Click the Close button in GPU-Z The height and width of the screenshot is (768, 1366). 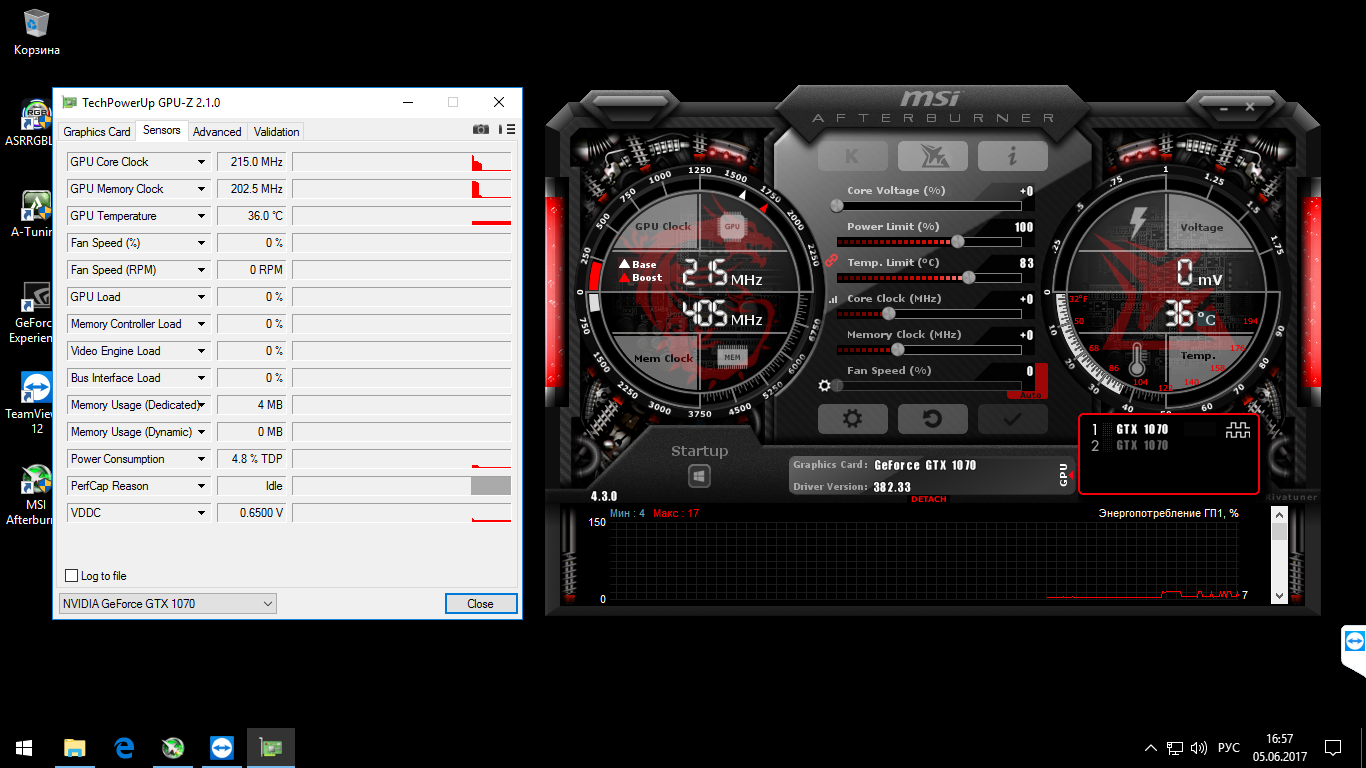click(481, 604)
